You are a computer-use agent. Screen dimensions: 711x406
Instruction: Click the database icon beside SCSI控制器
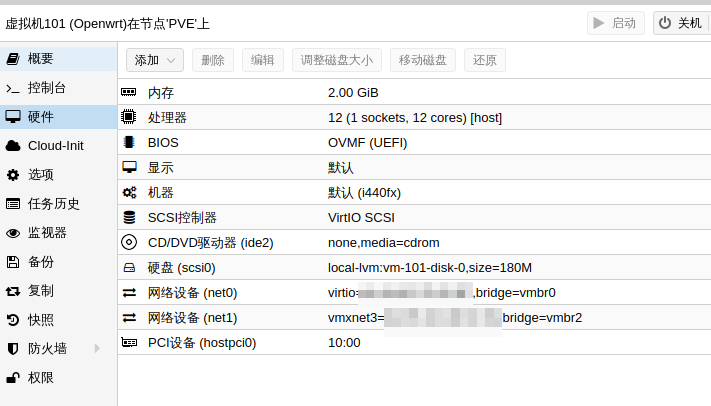[129, 217]
